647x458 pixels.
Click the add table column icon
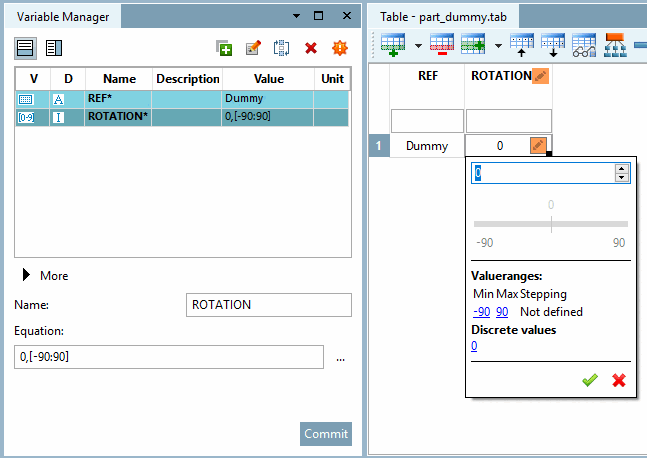472,46
